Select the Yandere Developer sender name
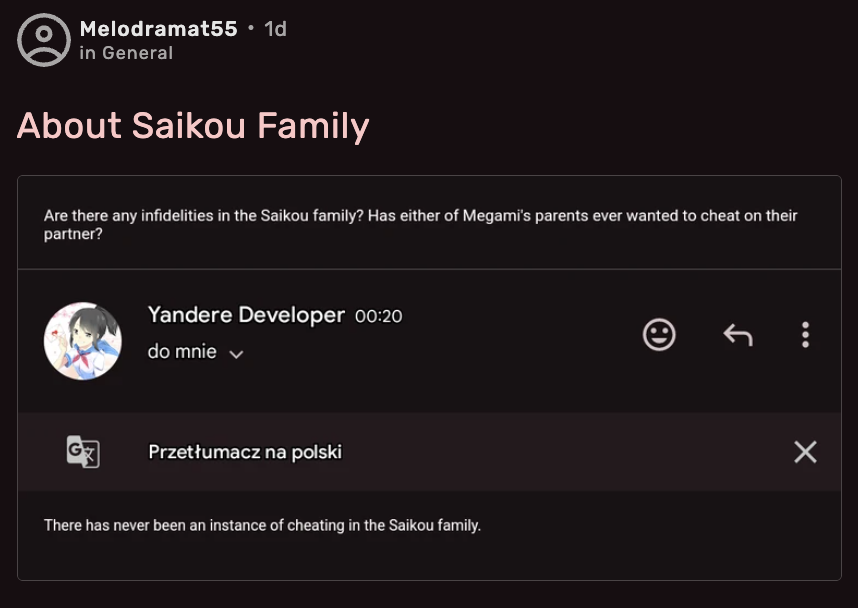The height and width of the screenshot is (608, 858). coord(246,315)
